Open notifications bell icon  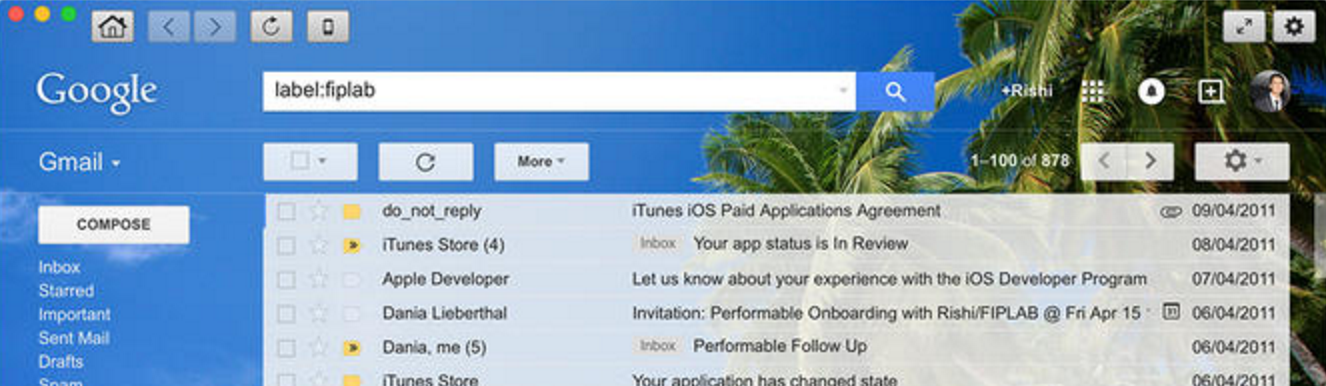pos(1151,91)
